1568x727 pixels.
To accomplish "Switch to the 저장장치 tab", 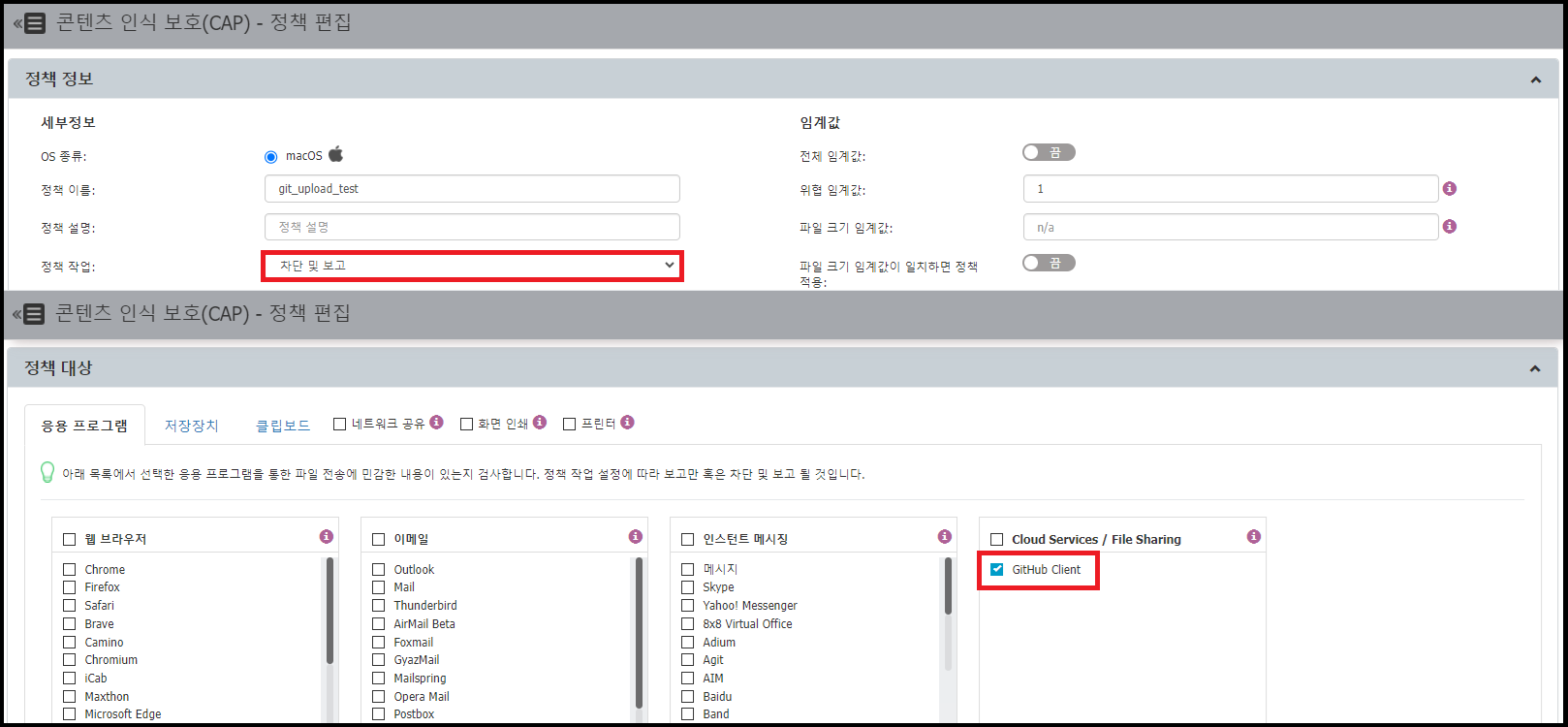I will point(191,427).
